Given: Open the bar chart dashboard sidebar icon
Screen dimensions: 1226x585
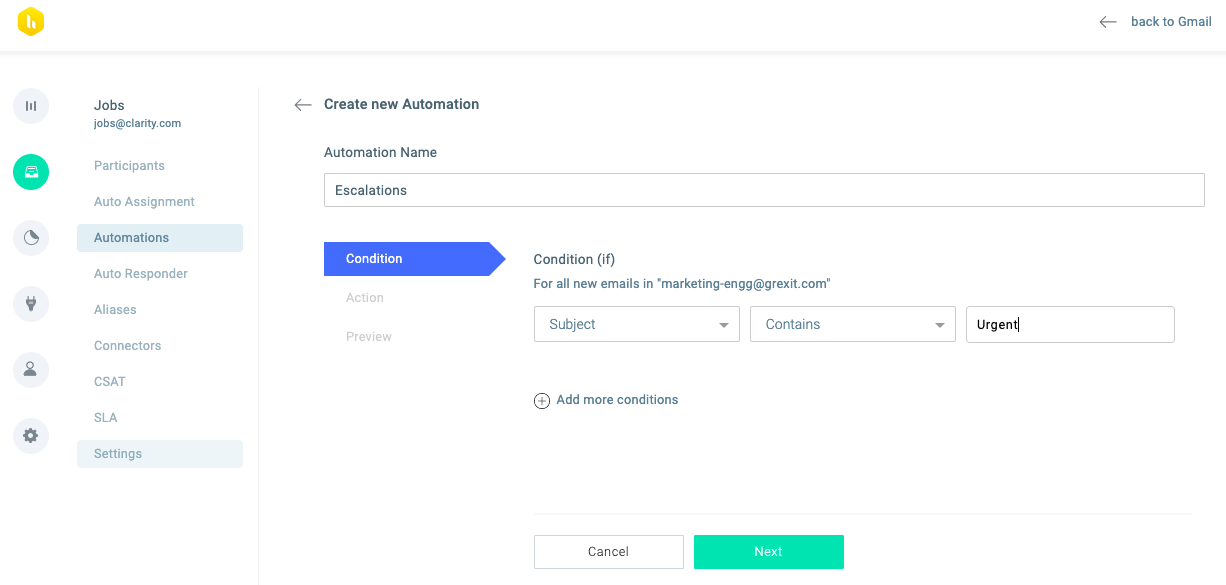Looking at the screenshot, I should pos(31,106).
